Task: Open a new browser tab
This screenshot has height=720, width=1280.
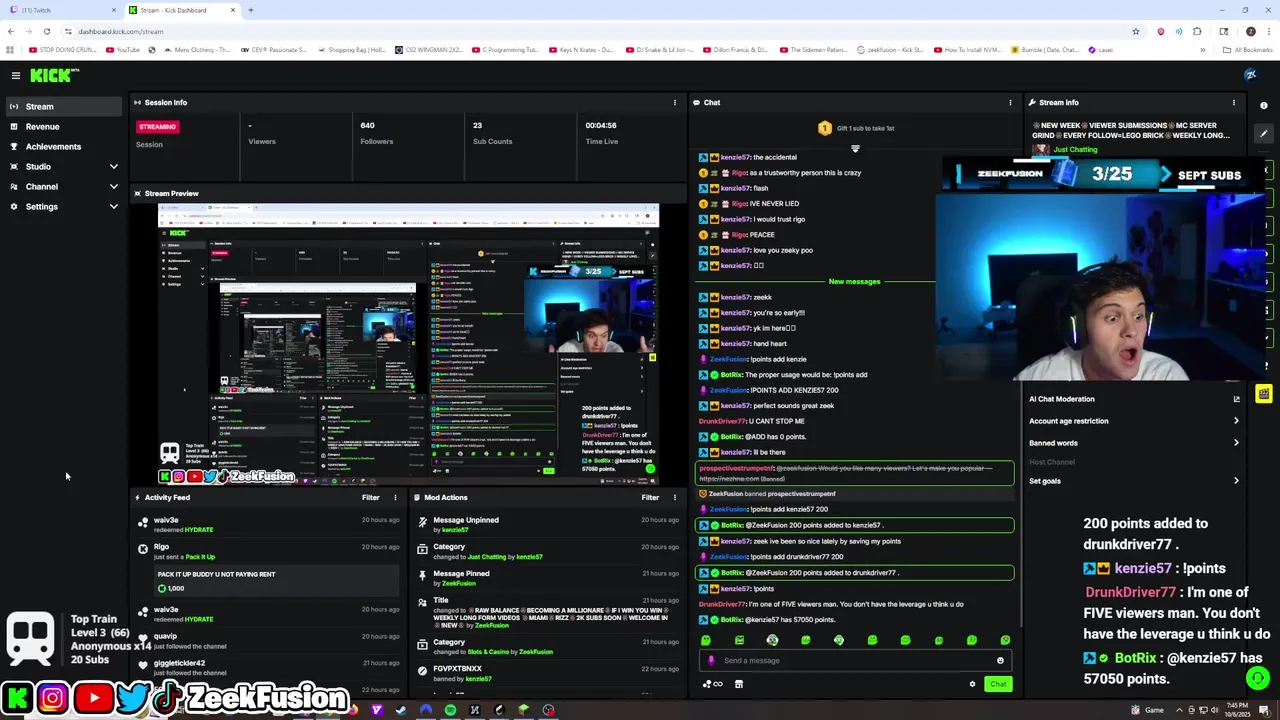Action: (x=250, y=10)
